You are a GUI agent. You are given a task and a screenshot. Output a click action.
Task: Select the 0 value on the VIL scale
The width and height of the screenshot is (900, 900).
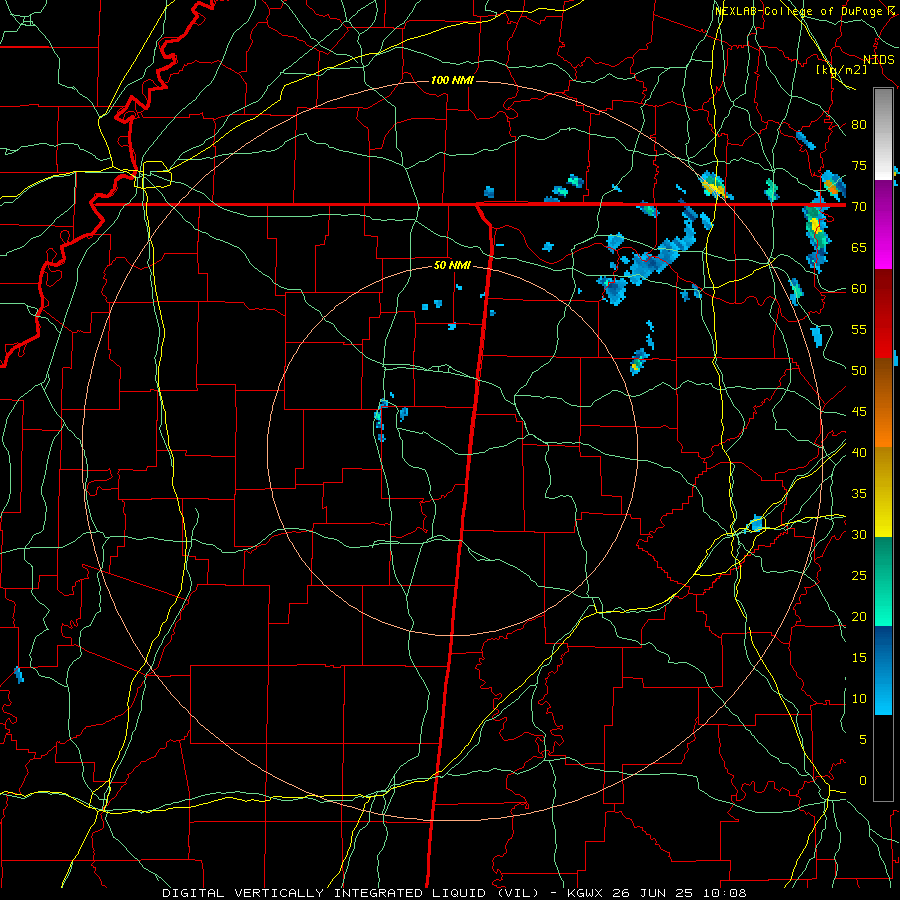pos(863,781)
